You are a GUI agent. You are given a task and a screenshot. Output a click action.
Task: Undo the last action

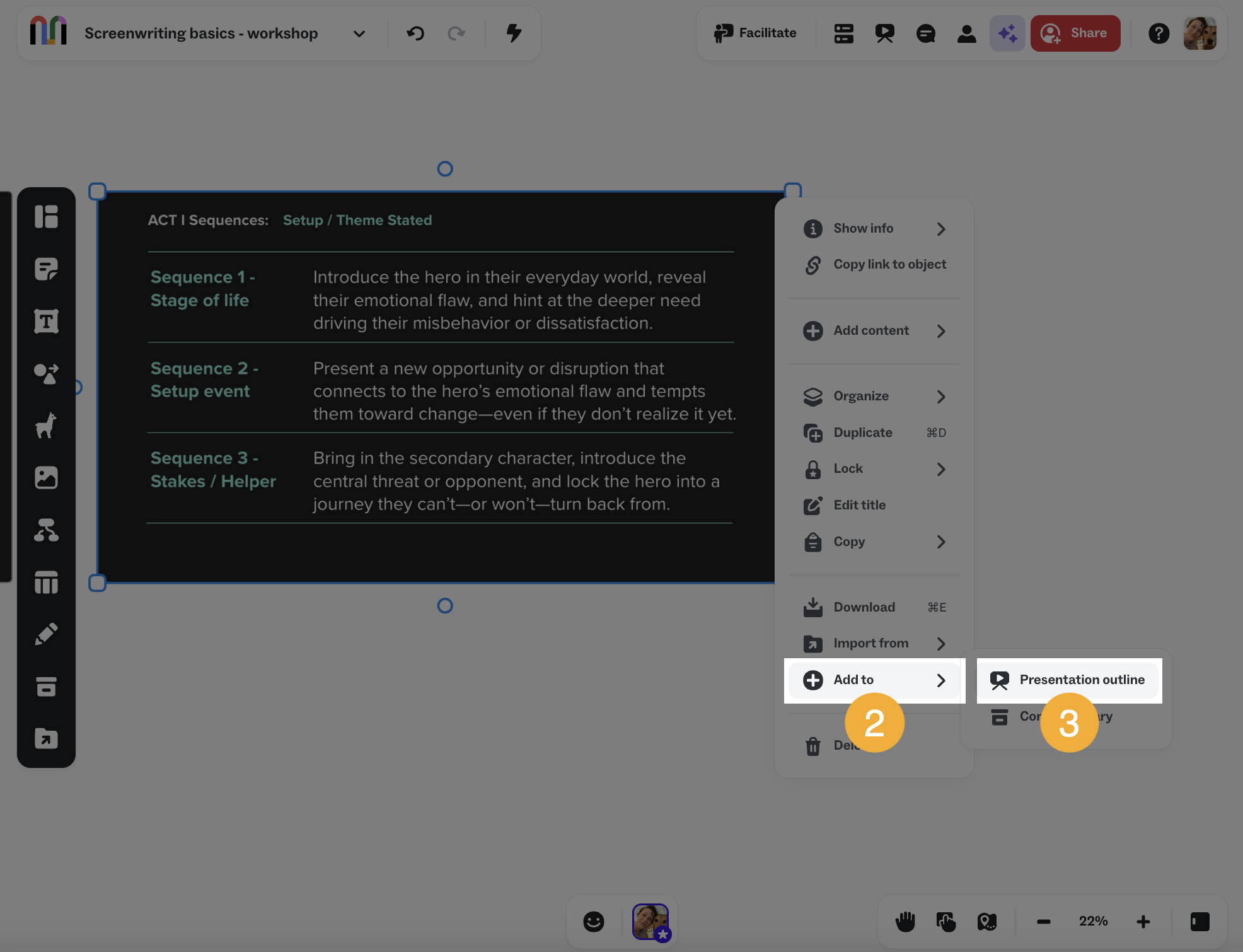pos(415,33)
